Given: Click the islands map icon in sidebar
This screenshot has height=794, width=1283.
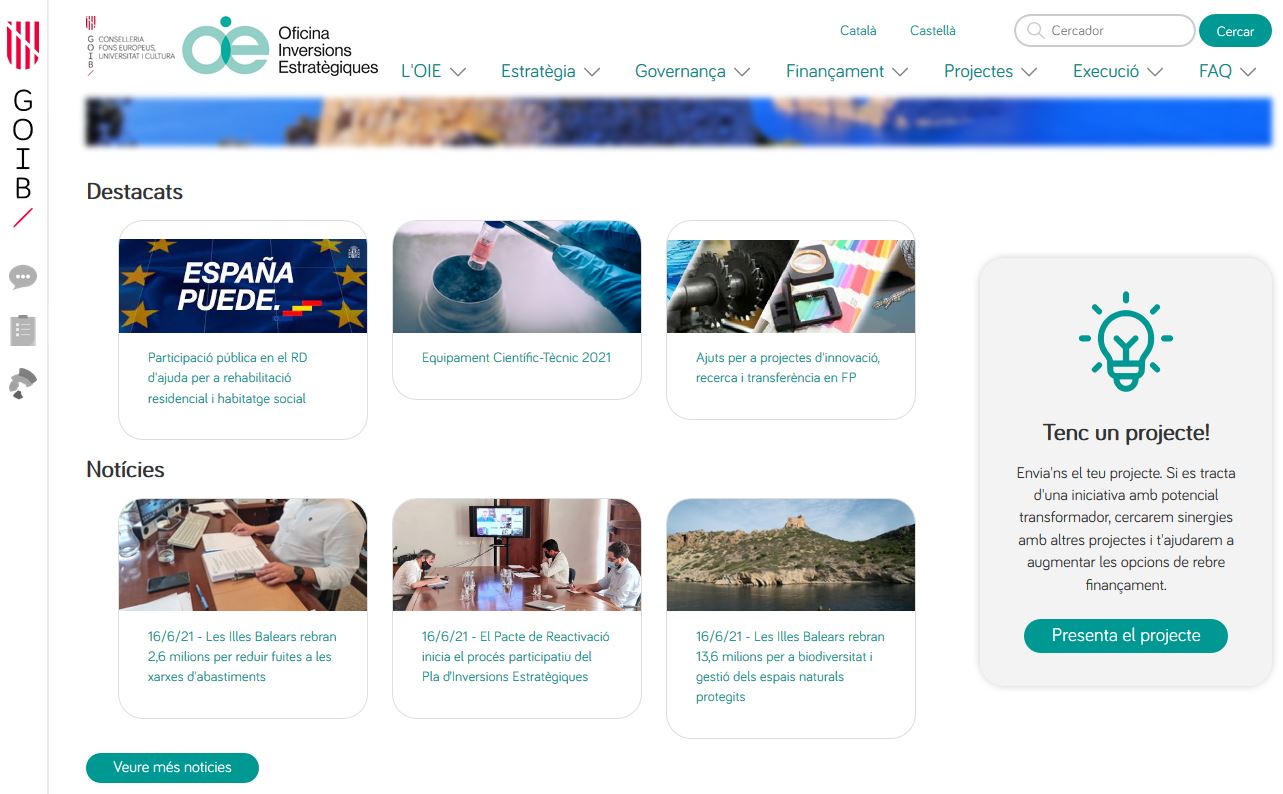Looking at the screenshot, I should (23, 384).
